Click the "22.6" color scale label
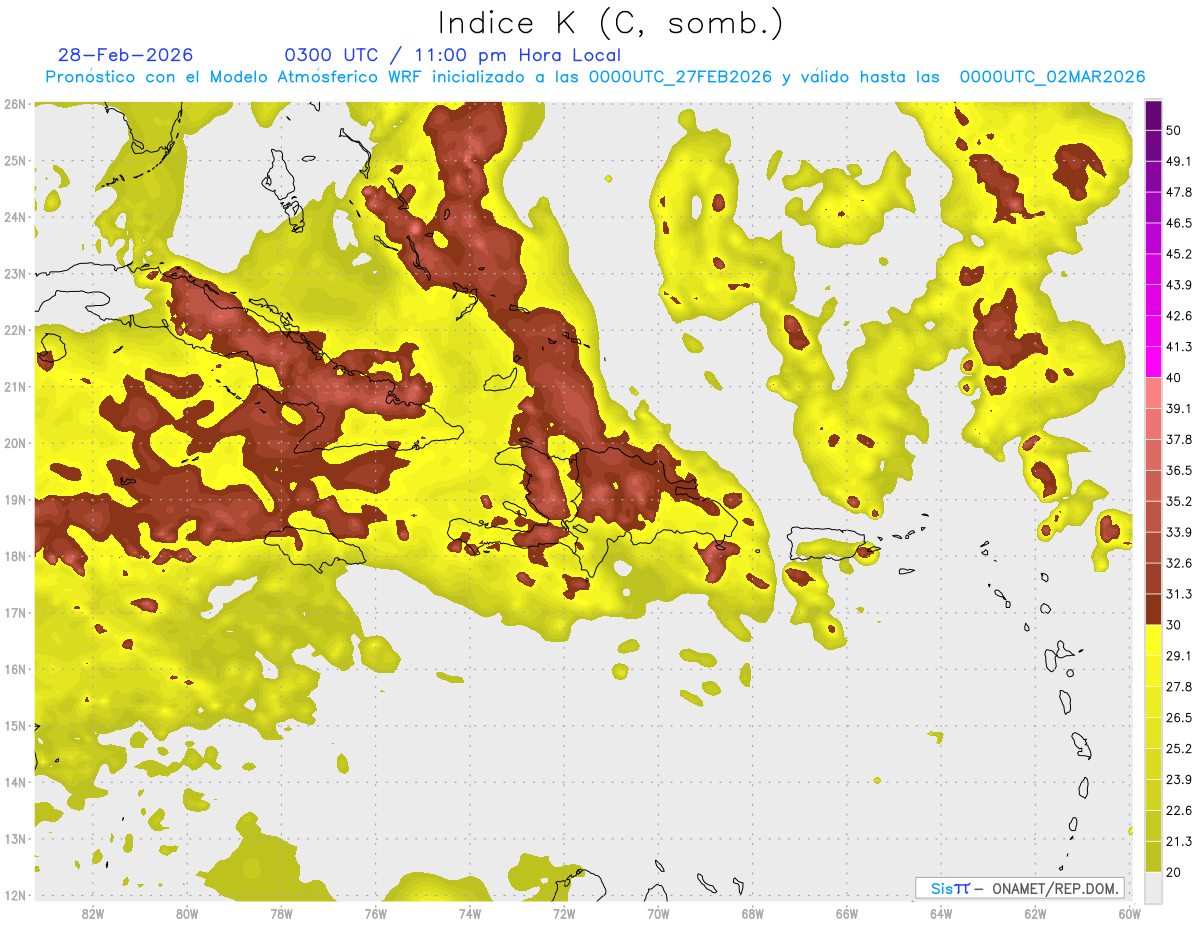 pos(1179,810)
